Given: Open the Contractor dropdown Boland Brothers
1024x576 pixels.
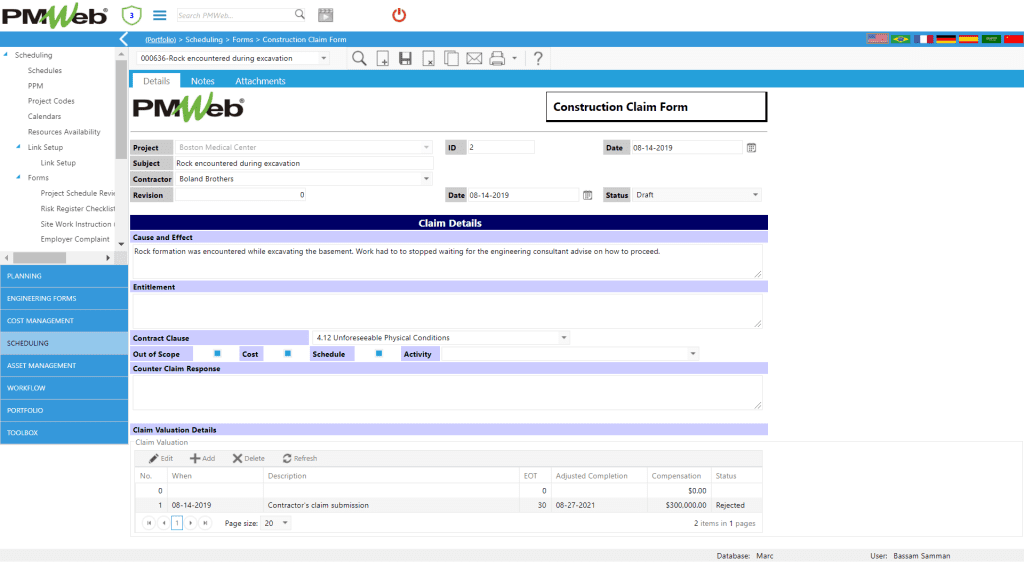Looking at the screenshot, I should 426,179.
